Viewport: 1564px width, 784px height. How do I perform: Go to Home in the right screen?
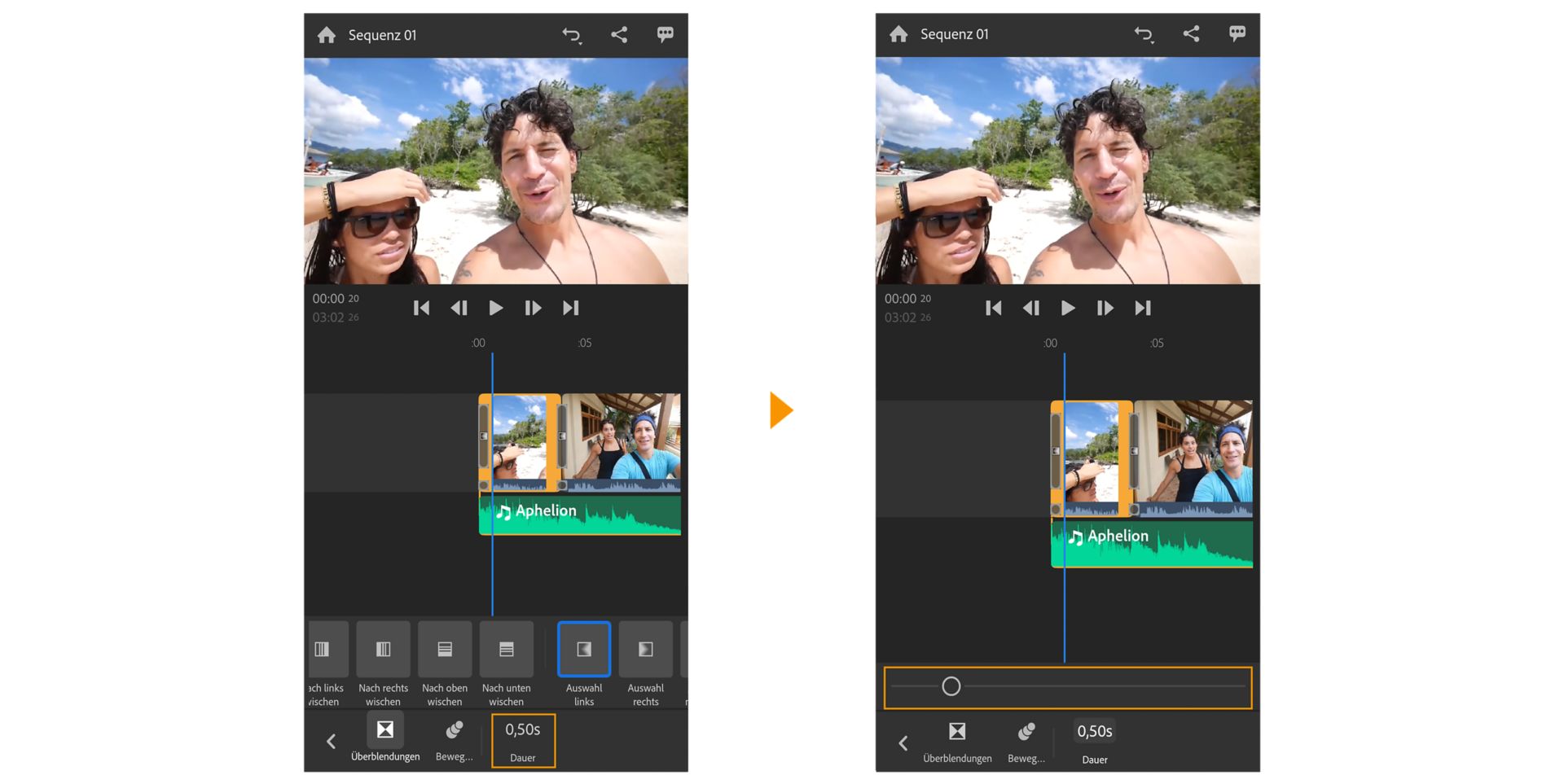898,34
